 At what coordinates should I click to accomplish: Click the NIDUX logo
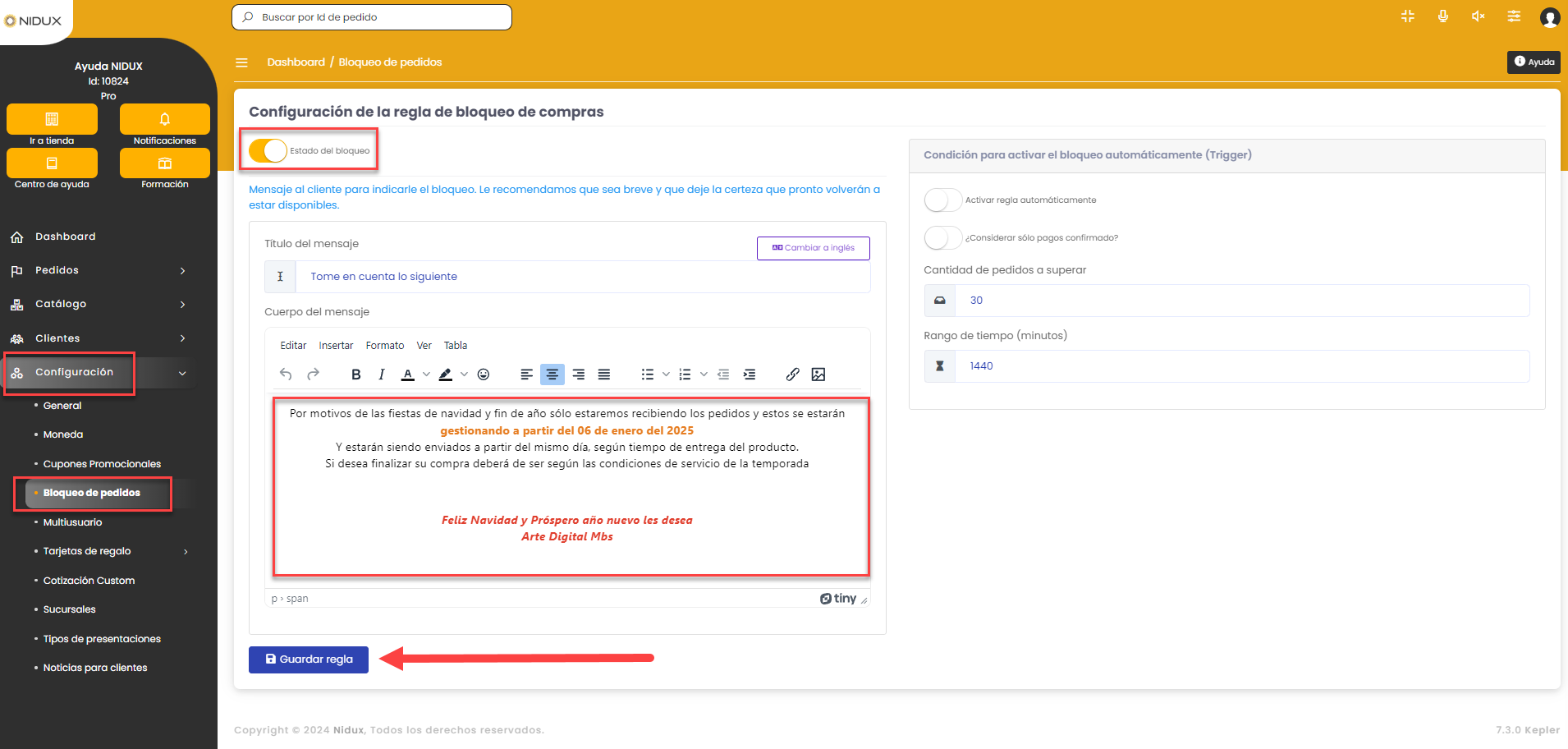click(x=34, y=21)
